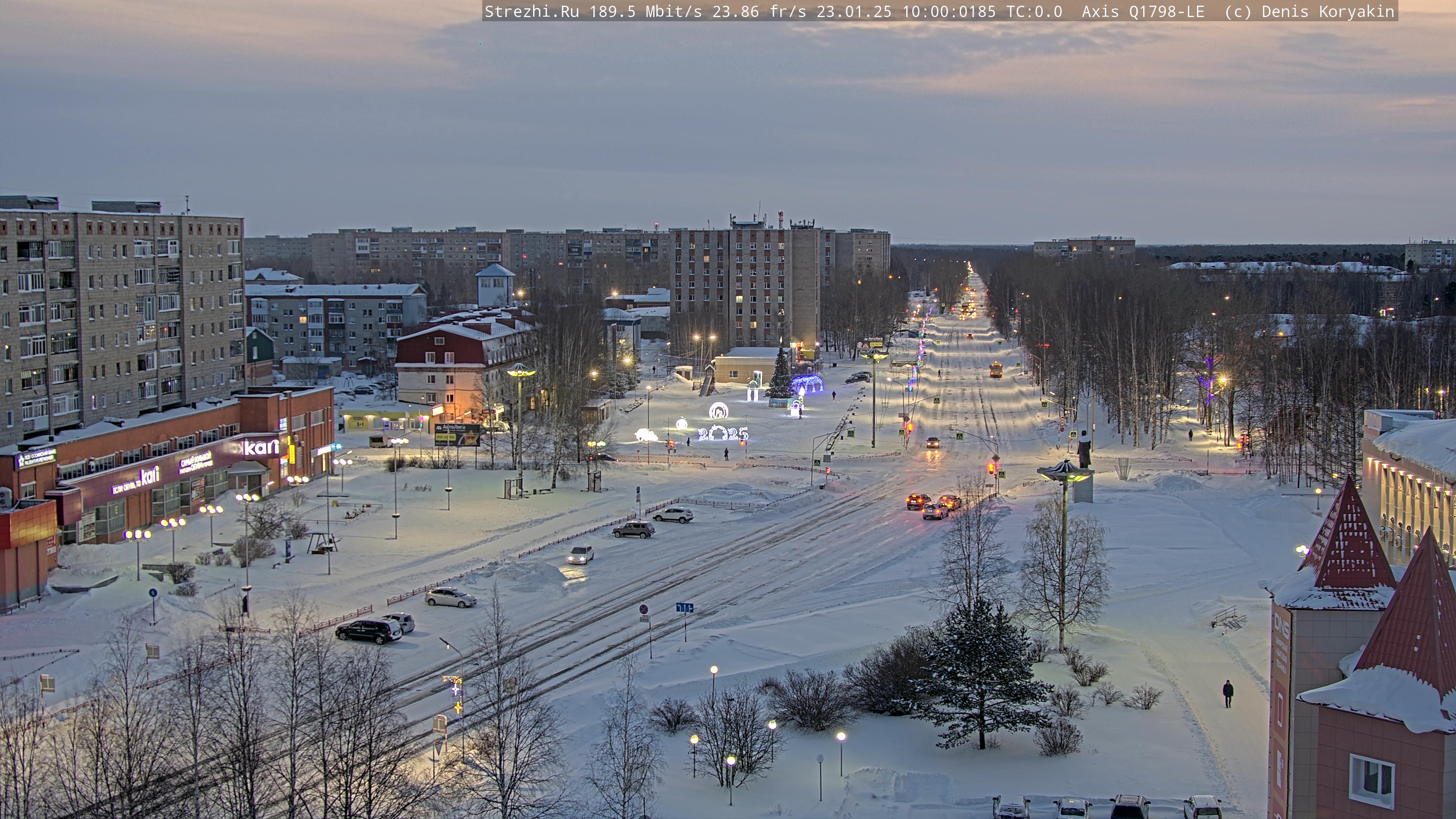Select the 189.5 Mbit/s bitrate readout
The width and height of the screenshot is (1456, 819).
[x=646, y=11]
